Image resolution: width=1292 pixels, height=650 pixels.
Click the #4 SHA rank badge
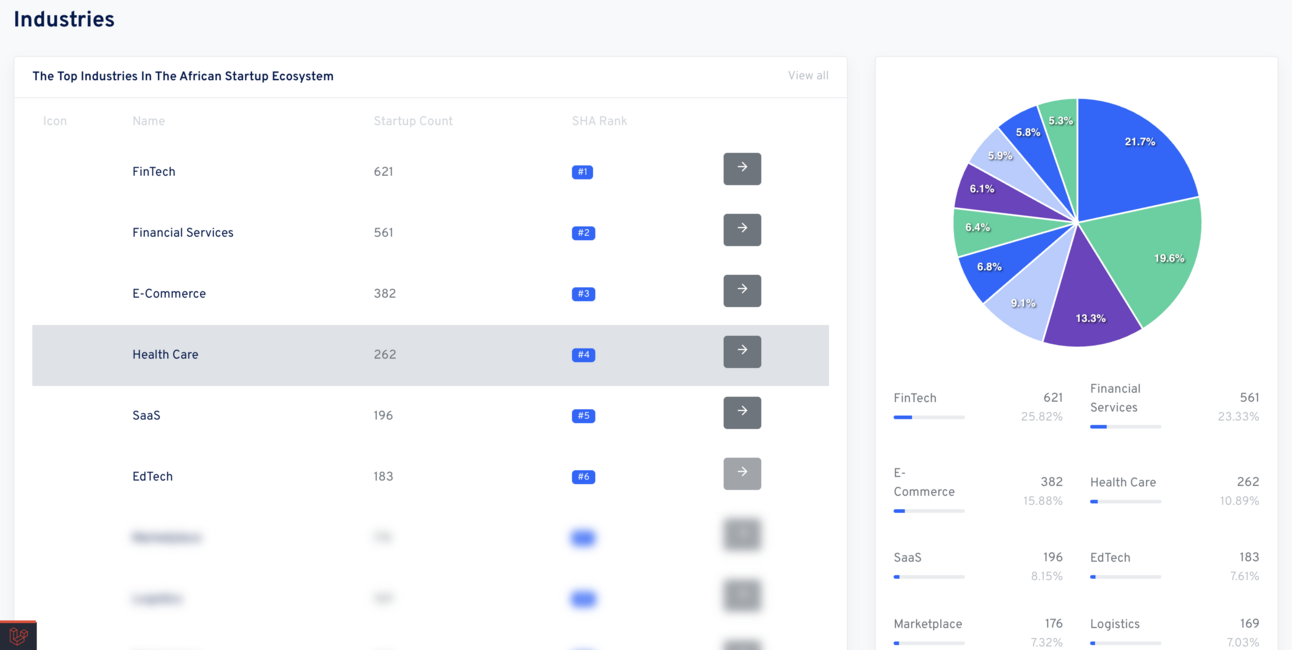coord(583,355)
